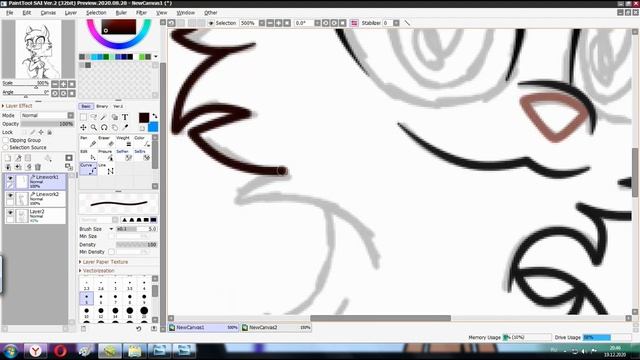Open the Ruler menu
This screenshot has height=360, width=640.
(121, 13)
